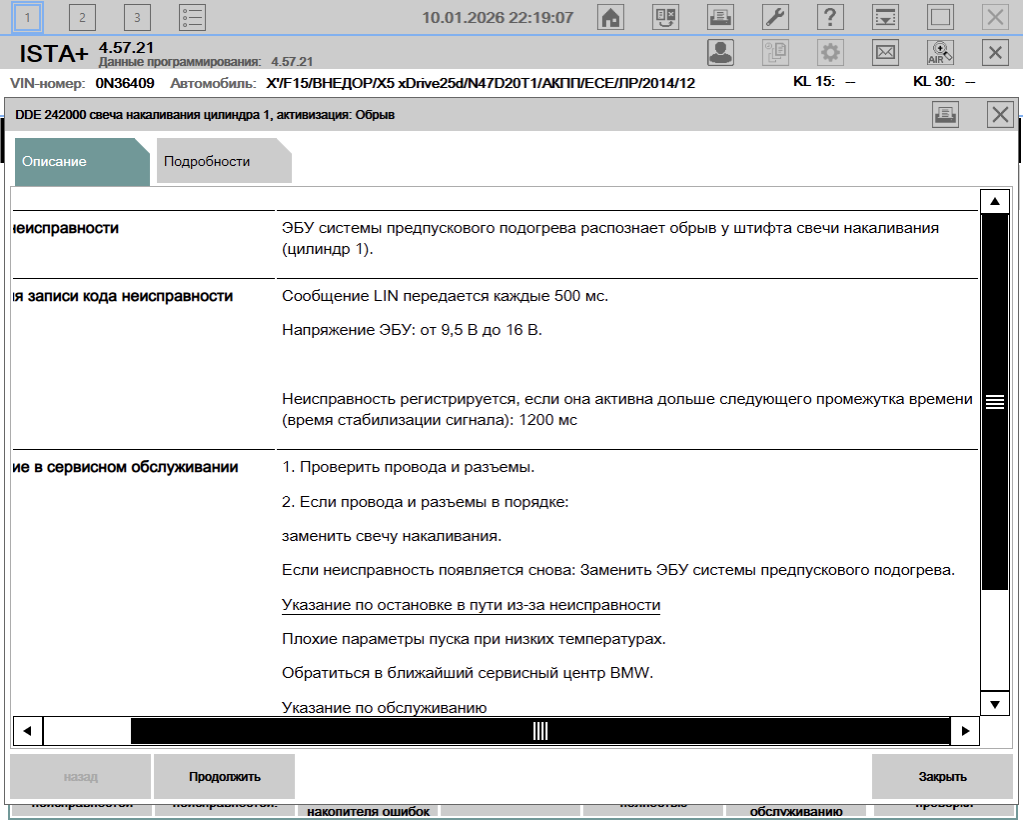1023x823 pixels.
Task: Print the fault description dialog
Action: (x=945, y=115)
